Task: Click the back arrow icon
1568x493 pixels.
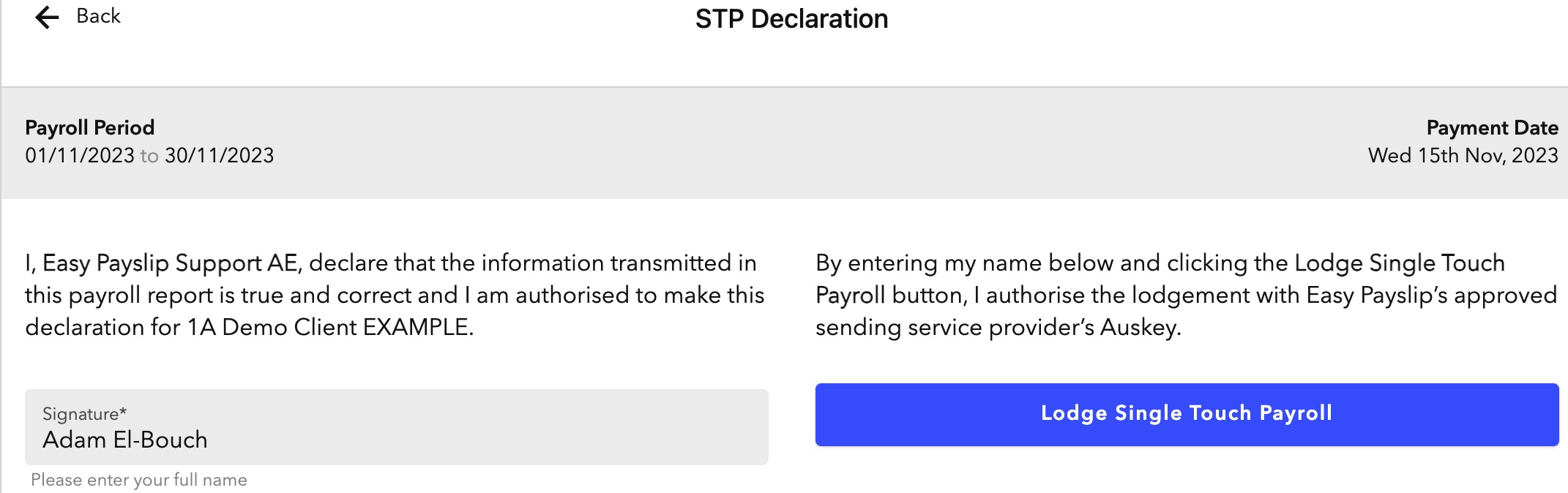Action: (46, 17)
